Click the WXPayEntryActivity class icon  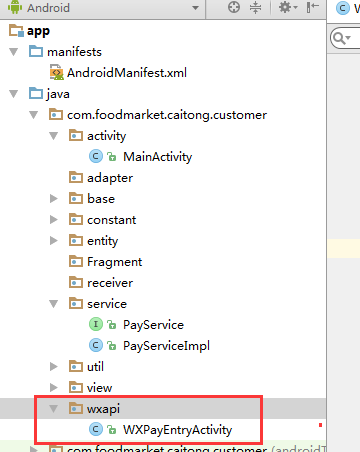(x=96, y=429)
